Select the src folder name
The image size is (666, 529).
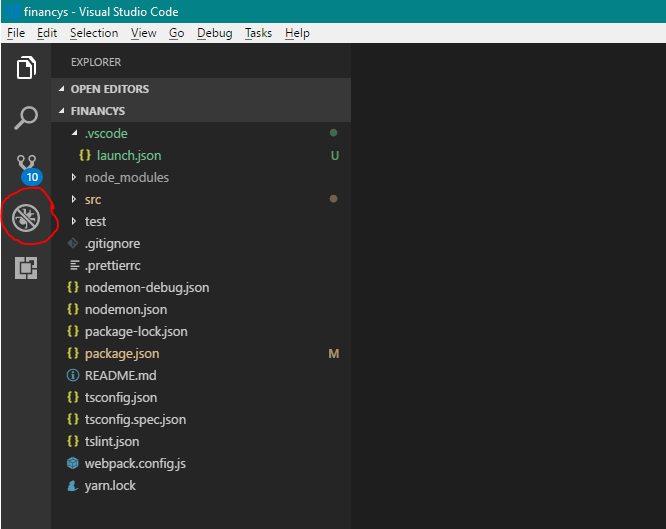coord(93,200)
